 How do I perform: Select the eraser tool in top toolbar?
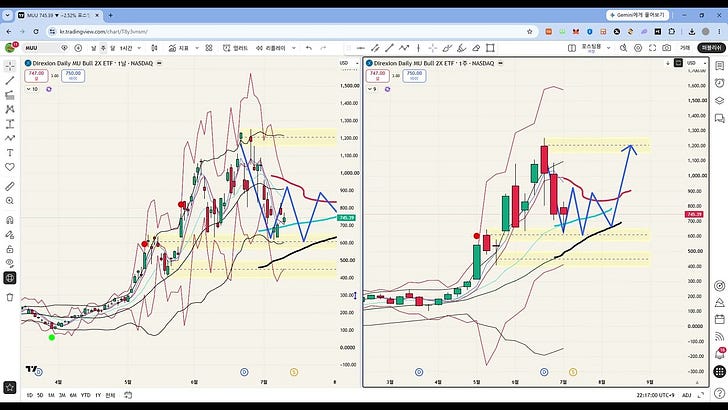pos(476,48)
